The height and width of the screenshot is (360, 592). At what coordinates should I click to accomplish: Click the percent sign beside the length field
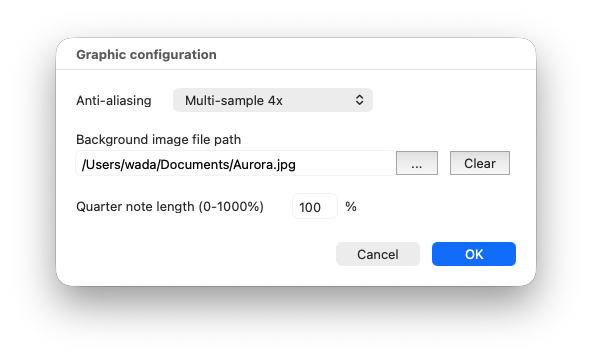(351, 206)
